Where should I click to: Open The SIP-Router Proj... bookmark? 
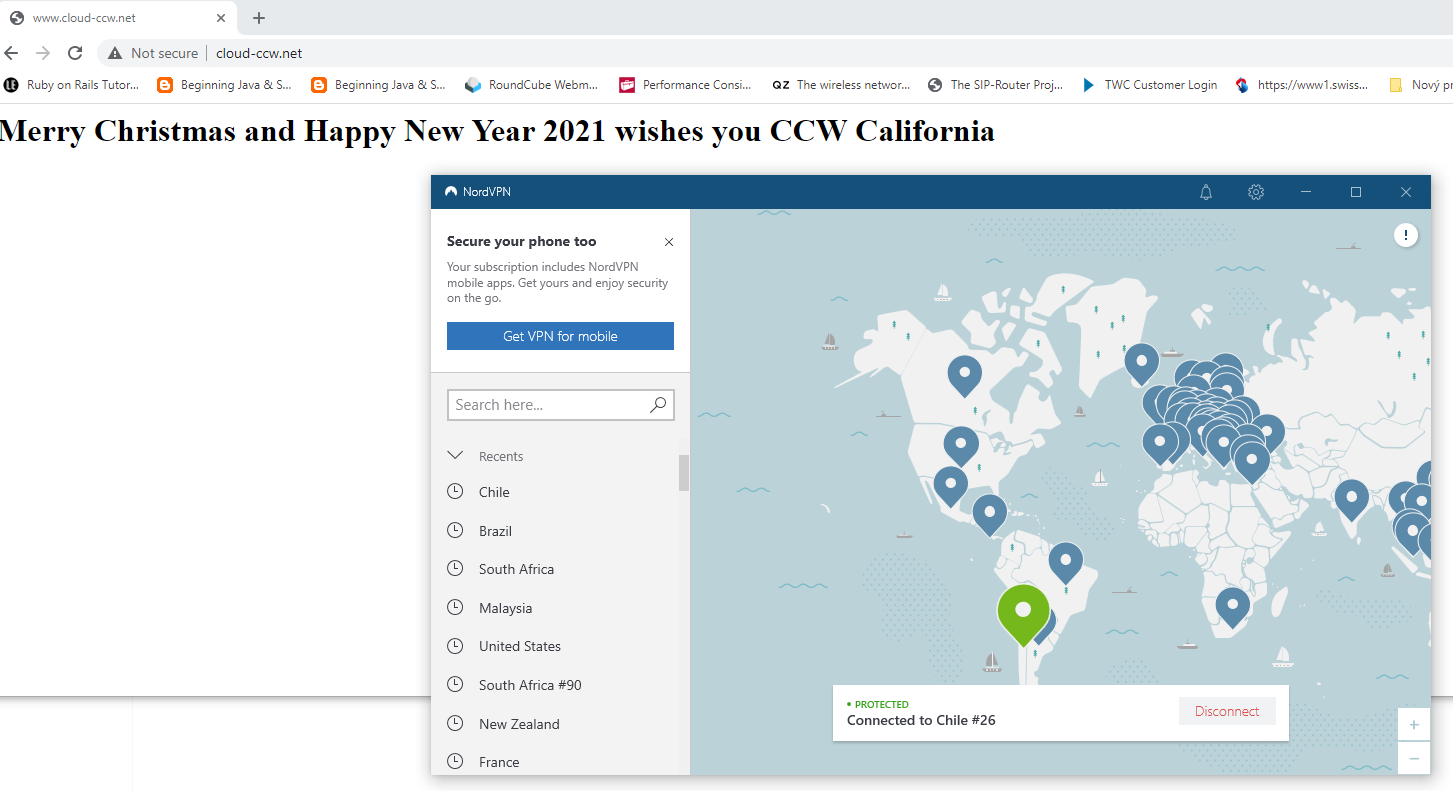click(995, 85)
